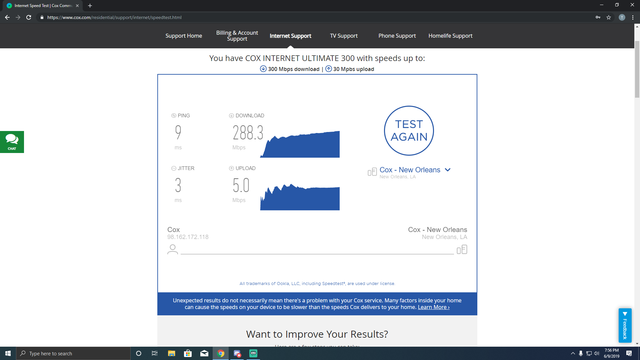This screenshot has width=640, height=360.
Task: Click the Jitter value 3
Action: [178, 186]
